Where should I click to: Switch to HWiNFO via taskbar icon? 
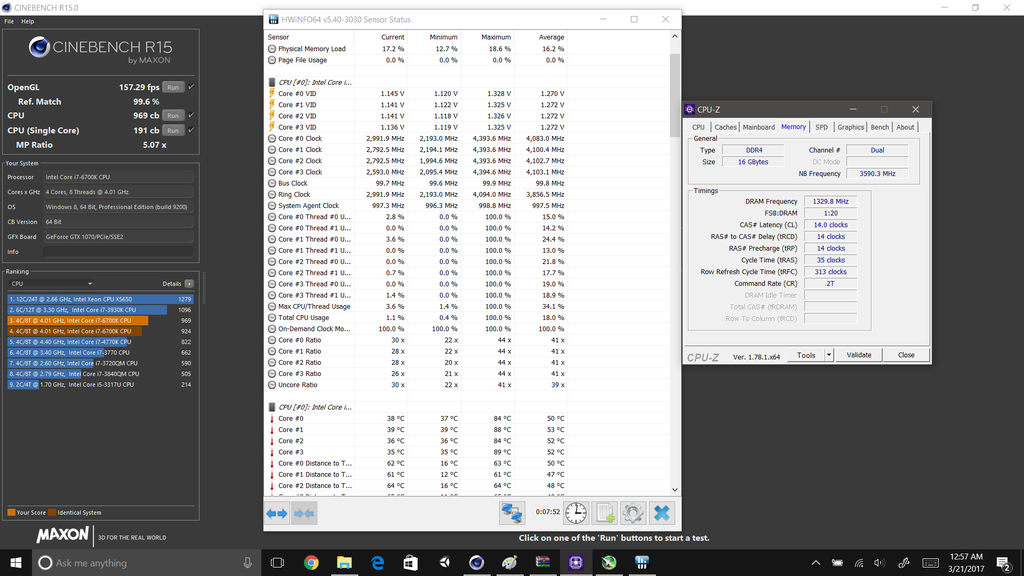pyautogui.click(x=642, y=562)
